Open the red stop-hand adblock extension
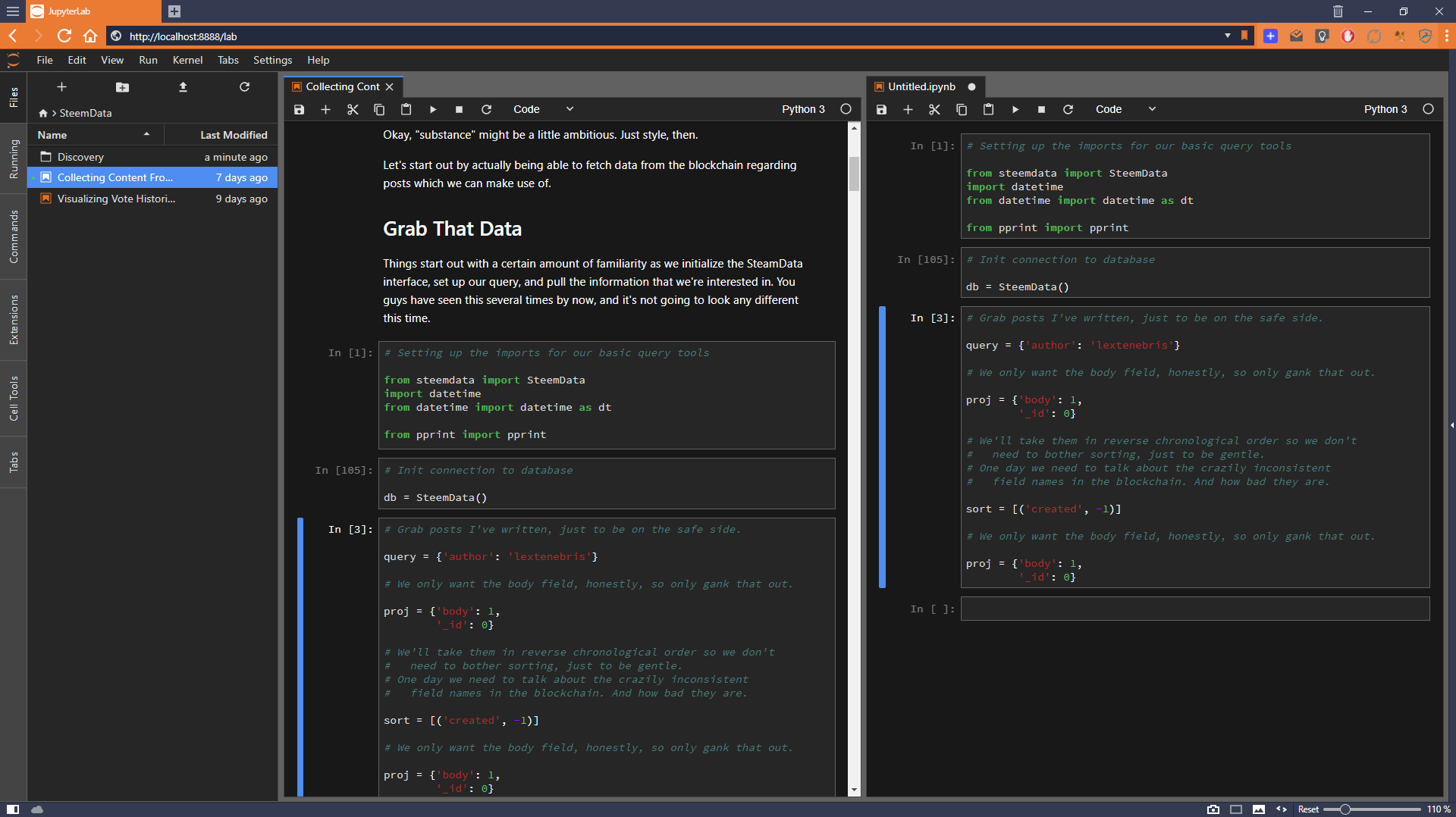This screenshot has height=817, width=1456. [1348, 36]
